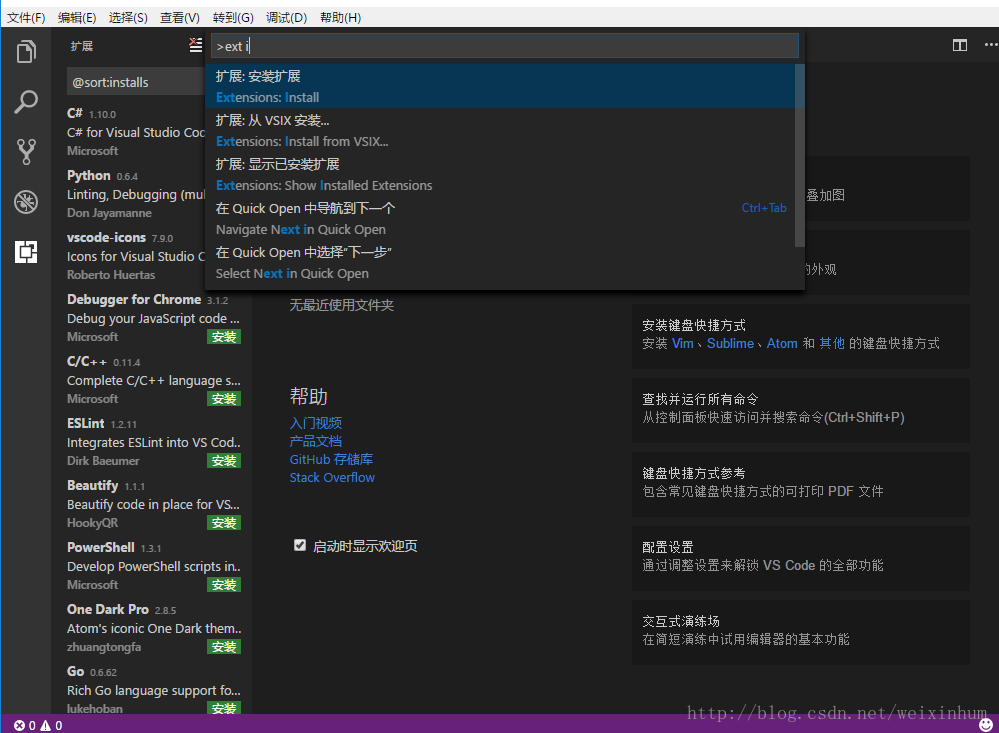Open the Debug view icon
This screenshot has height=733, width=999.
pos(26,202)
